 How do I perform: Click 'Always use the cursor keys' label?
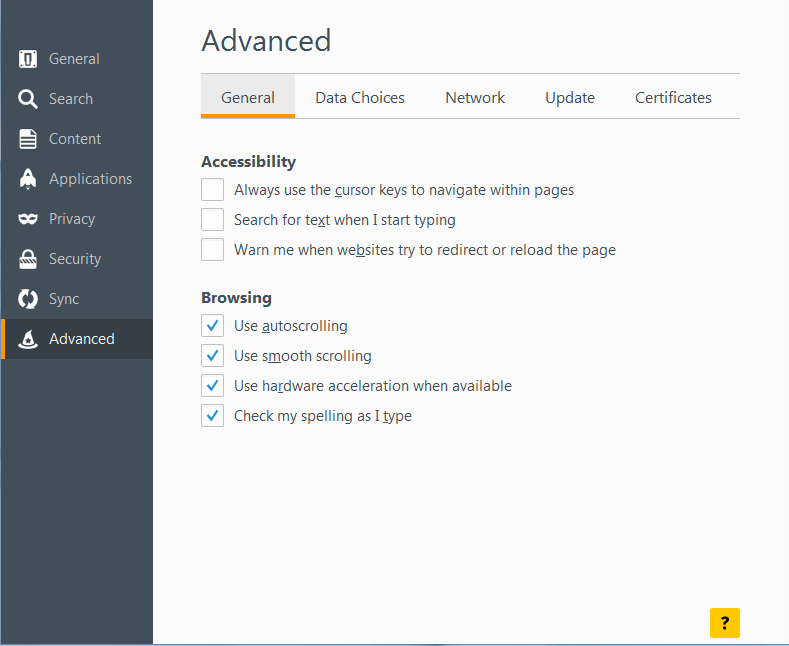(404, 190)
